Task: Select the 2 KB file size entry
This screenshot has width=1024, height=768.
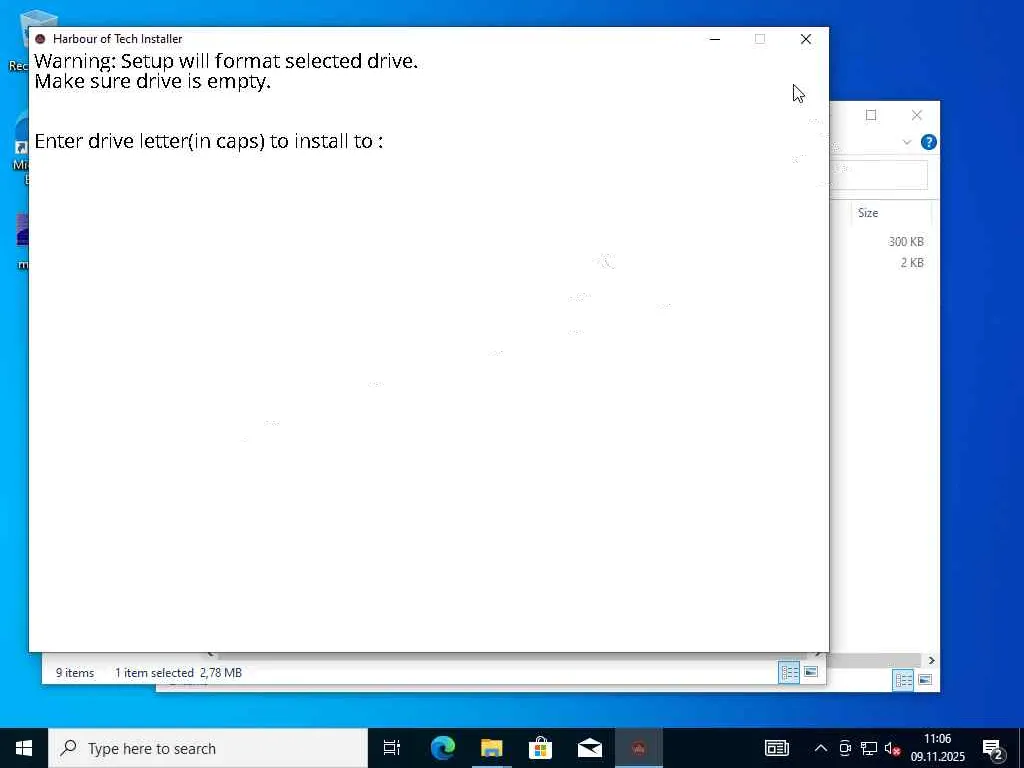Action: 912,263
